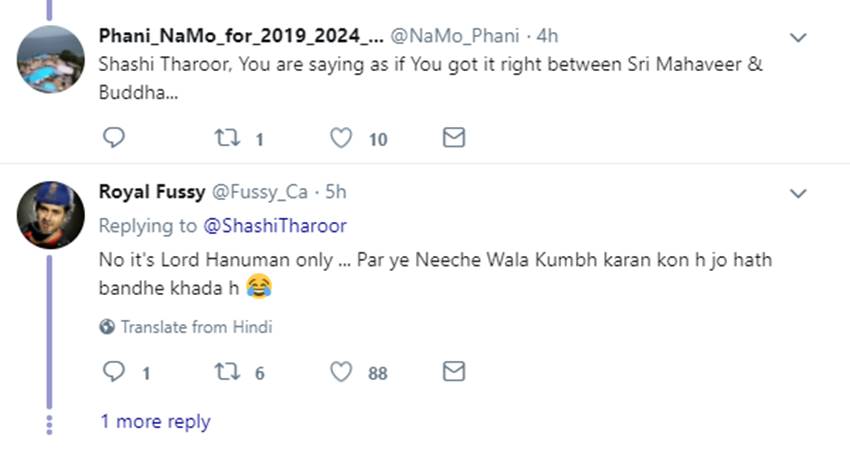This screenshot has height=455, width=850.
Task: Like the tweet with 88 likes
Action: [342, 372]
